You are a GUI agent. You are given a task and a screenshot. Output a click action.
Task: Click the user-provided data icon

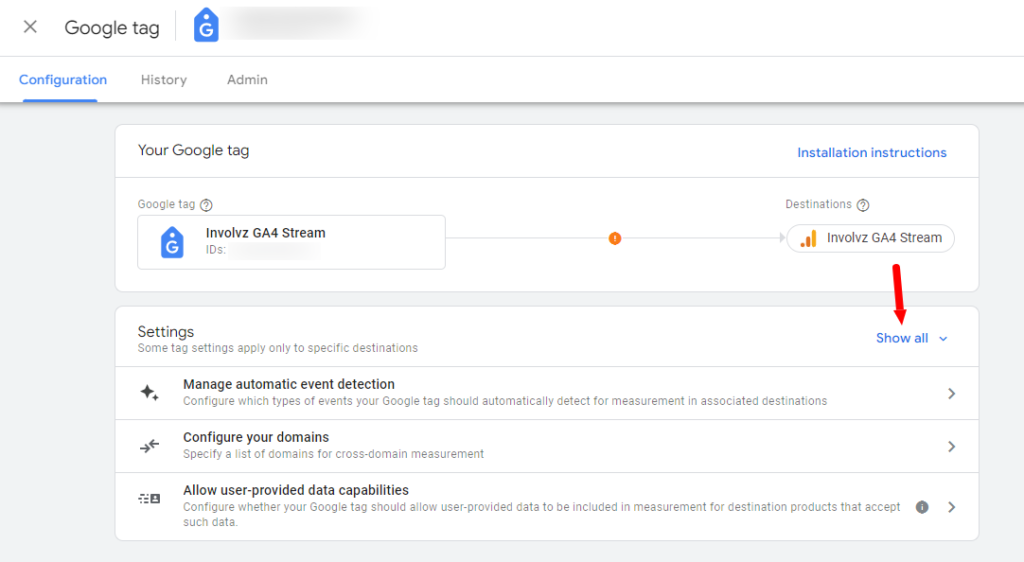150,499
